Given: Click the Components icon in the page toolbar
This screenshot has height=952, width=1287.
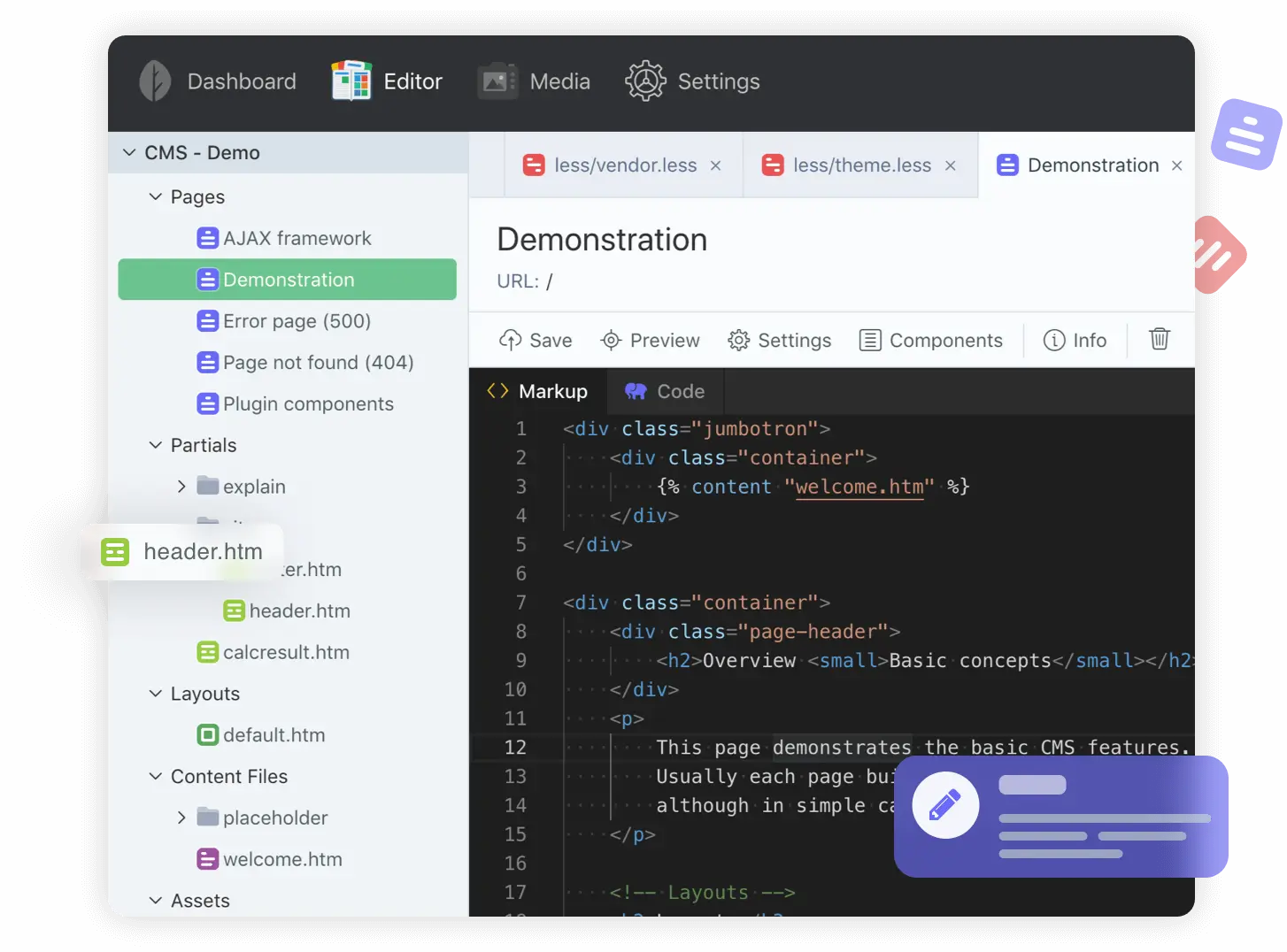Looking at the screenshot, I should coord(869,340).
